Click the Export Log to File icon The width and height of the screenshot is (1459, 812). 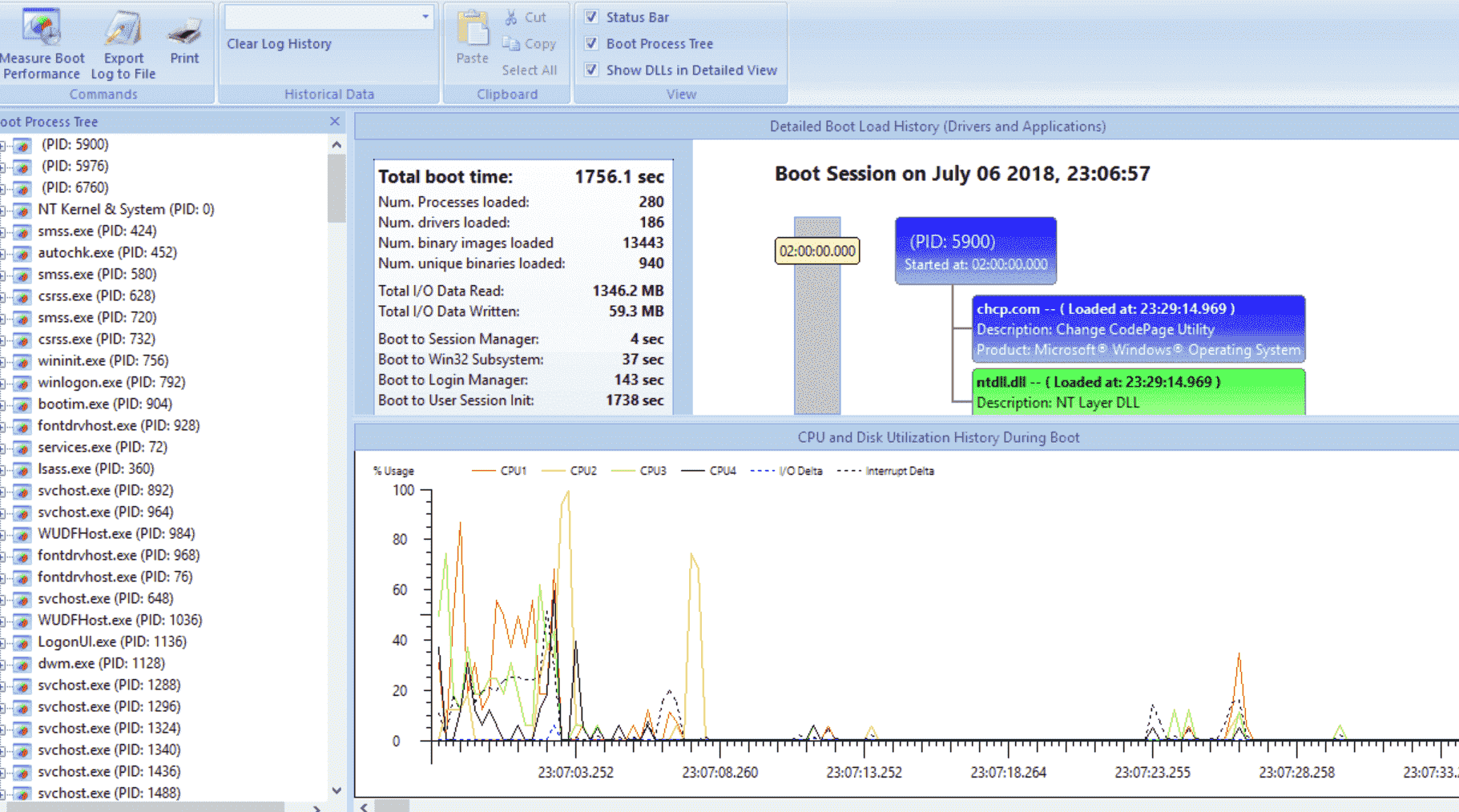(123, 28)
